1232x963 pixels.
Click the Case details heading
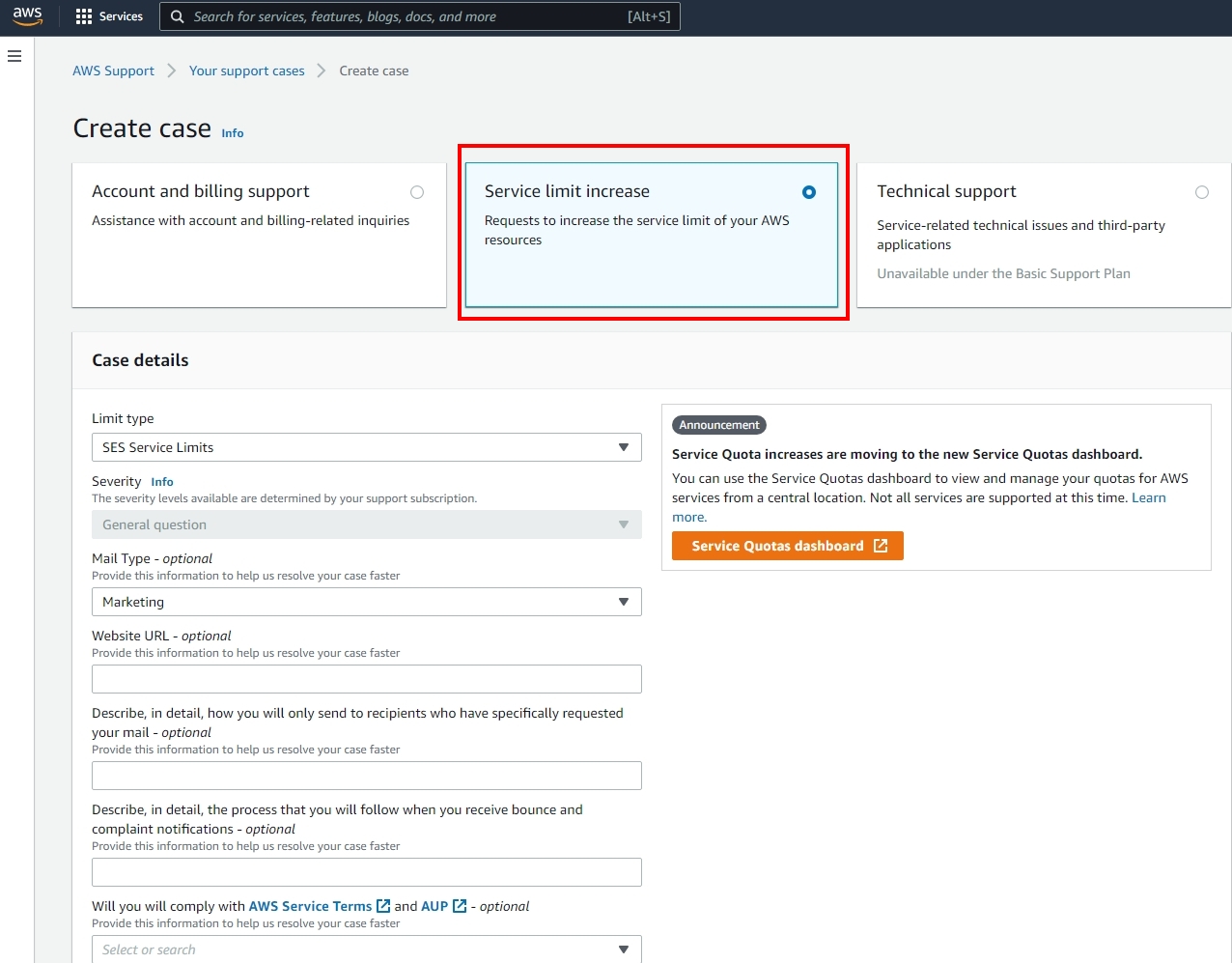coord(140,360)
